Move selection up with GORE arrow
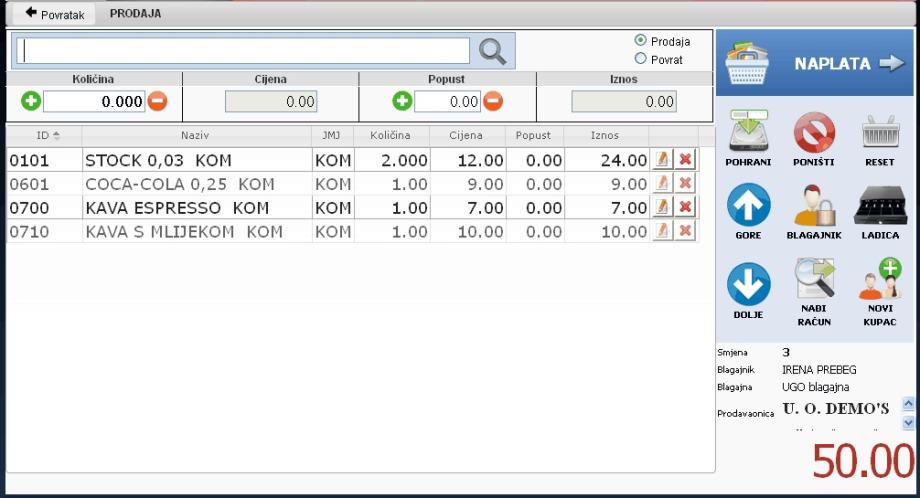Screen dimensions: 920x498 coord(748,205)
